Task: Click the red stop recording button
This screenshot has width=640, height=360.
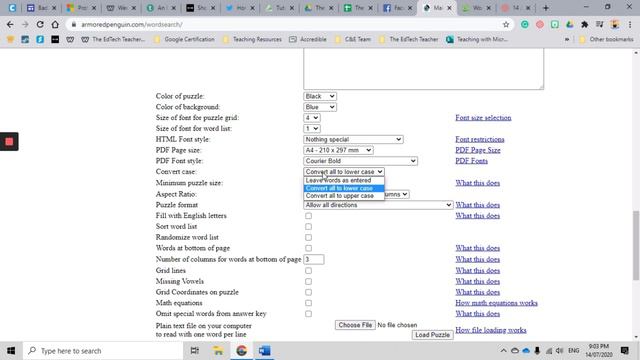Action: click(x=9, y=142)
